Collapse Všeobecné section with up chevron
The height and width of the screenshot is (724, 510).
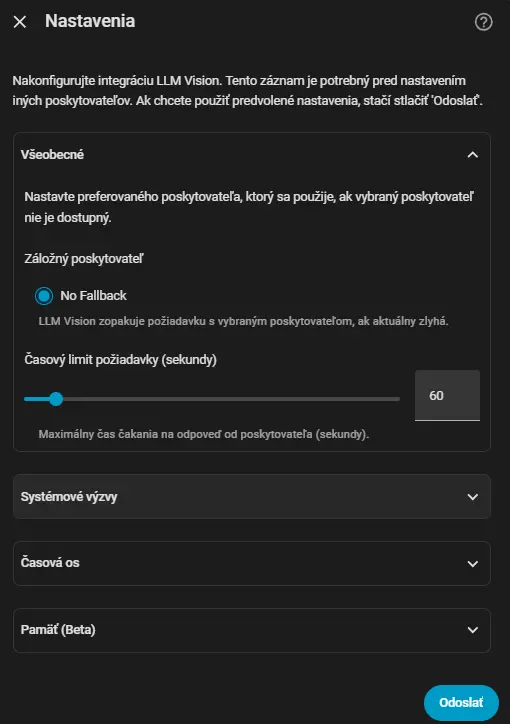473,155
